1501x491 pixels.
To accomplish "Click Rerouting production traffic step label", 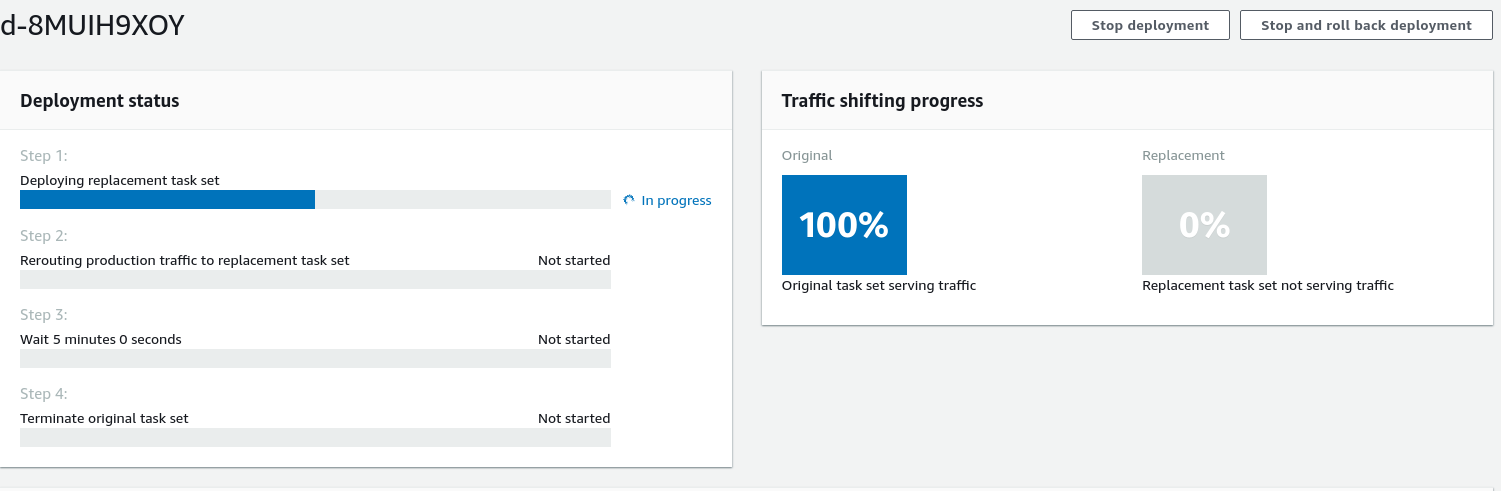I will (x=185, y=260).
